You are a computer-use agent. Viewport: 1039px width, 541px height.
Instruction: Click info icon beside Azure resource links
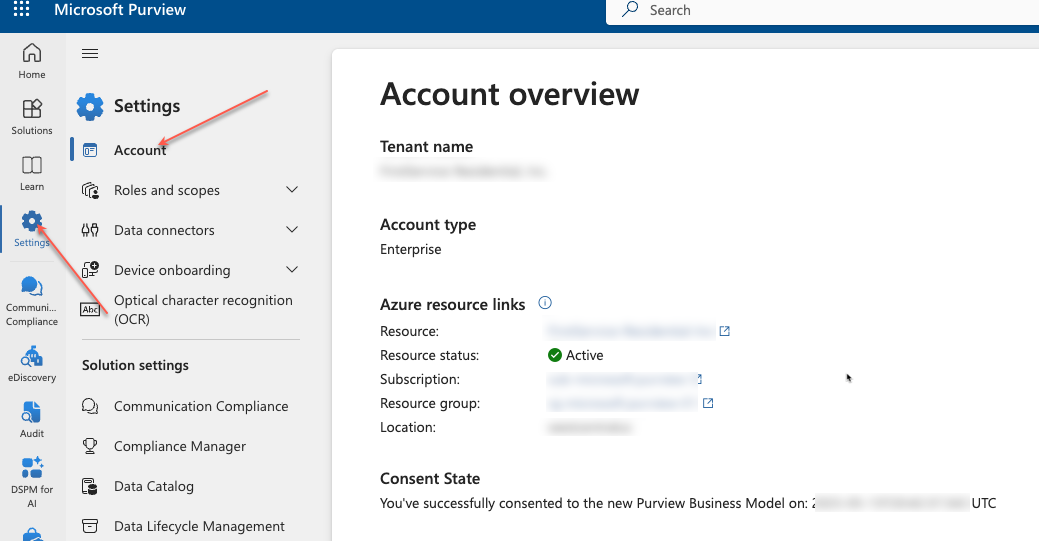point(545,303)
